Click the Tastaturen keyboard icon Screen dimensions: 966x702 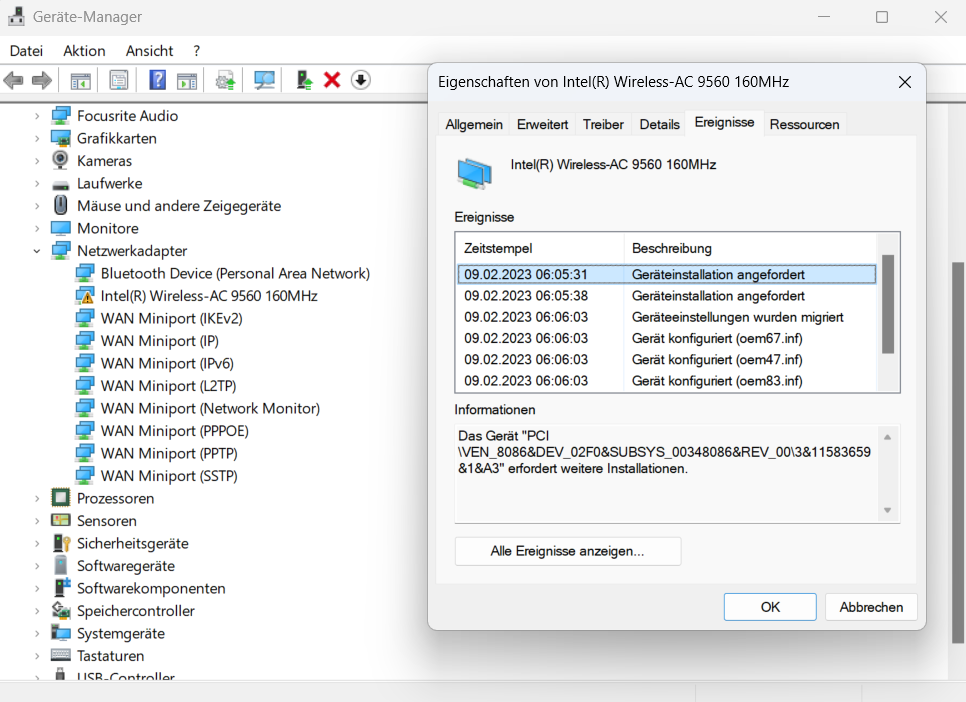pos(61,655)
